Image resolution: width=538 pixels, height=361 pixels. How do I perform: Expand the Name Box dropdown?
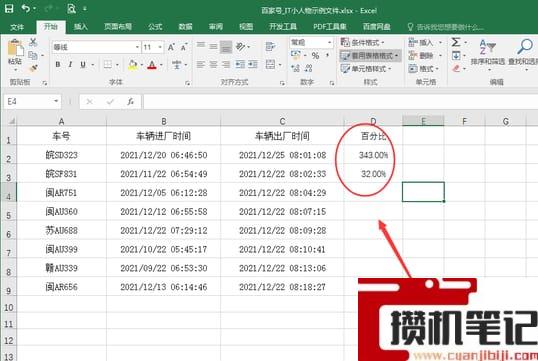click(56, 101)
